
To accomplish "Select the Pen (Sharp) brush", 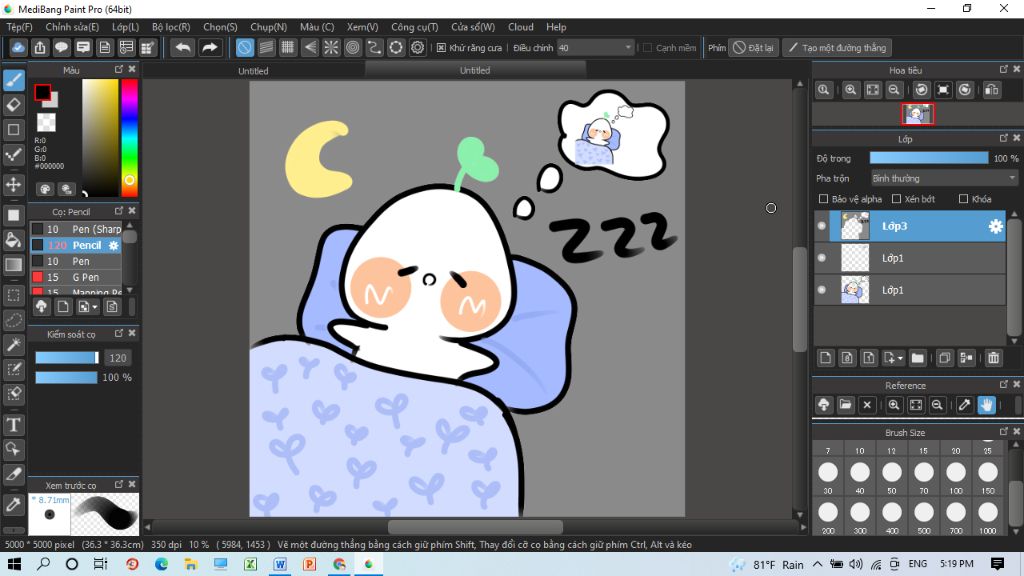I will pos(76,229).
